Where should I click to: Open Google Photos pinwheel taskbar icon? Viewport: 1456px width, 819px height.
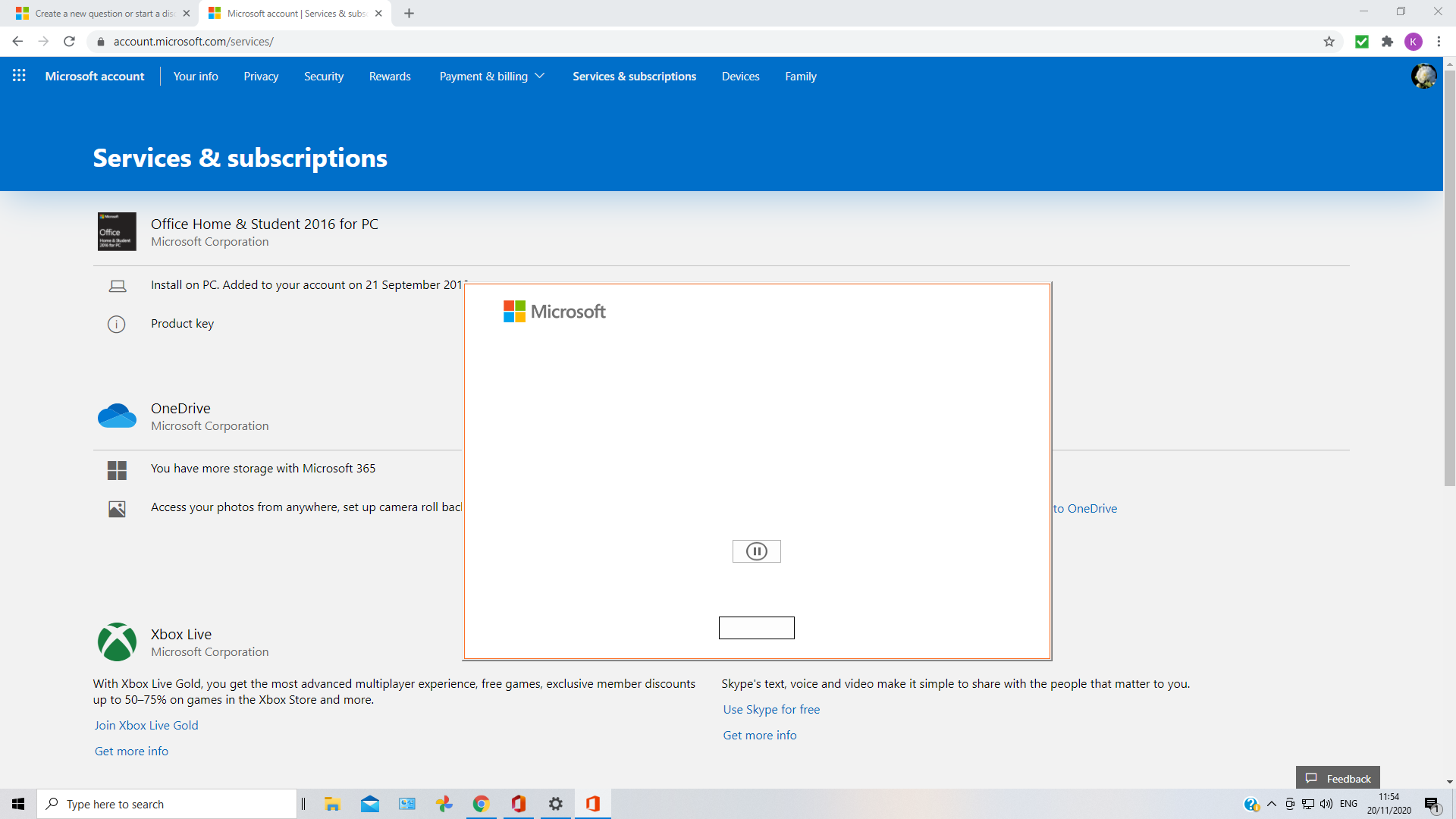(x=444, y=804)
